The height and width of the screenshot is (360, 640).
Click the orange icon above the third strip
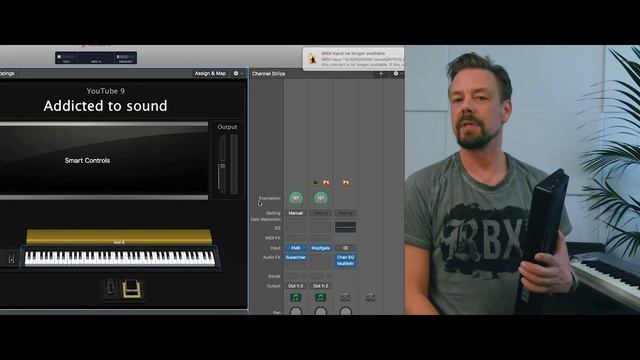(346, 183)
